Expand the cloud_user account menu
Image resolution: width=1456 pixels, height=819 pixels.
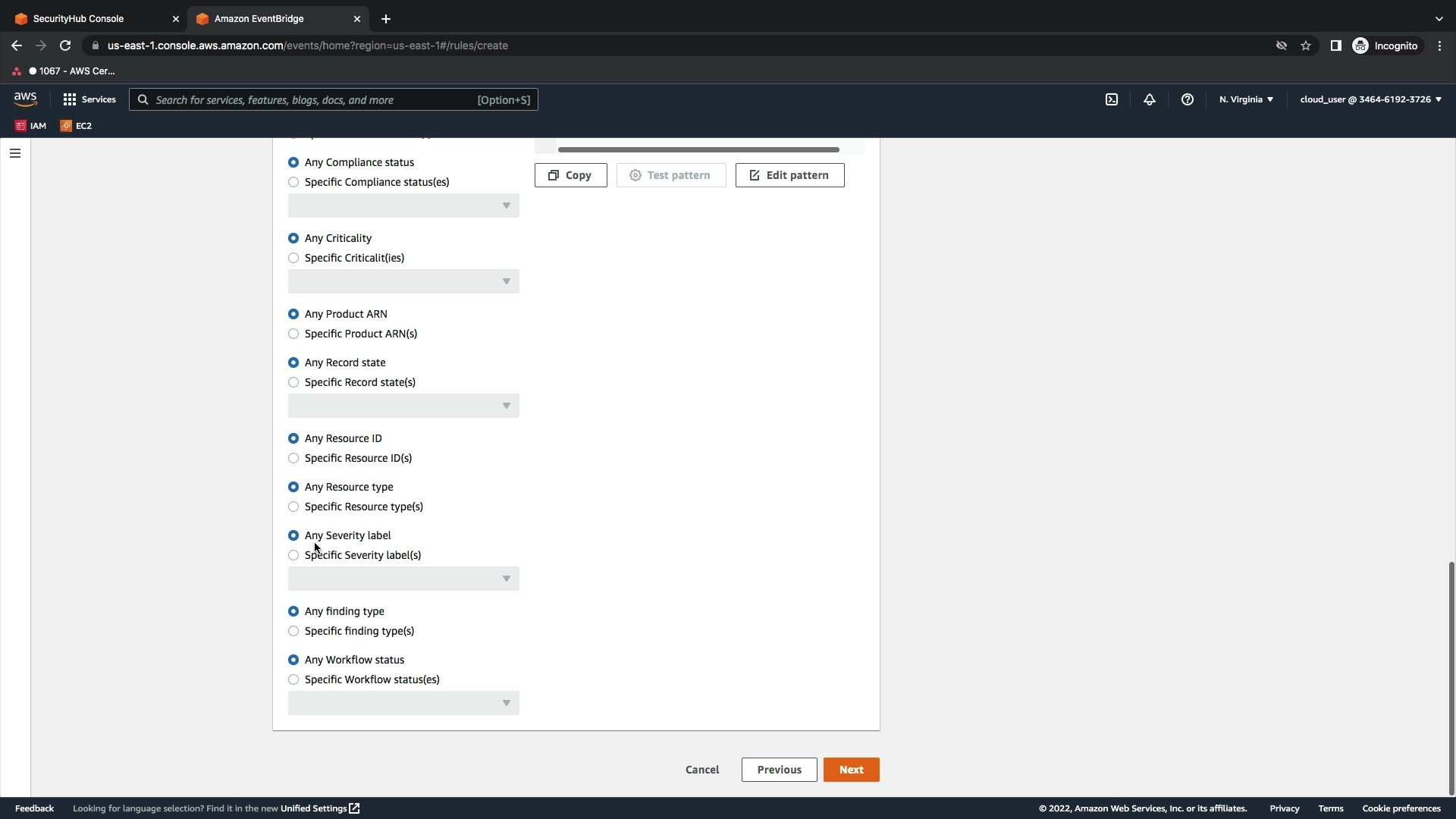[x=1370, y=99]
